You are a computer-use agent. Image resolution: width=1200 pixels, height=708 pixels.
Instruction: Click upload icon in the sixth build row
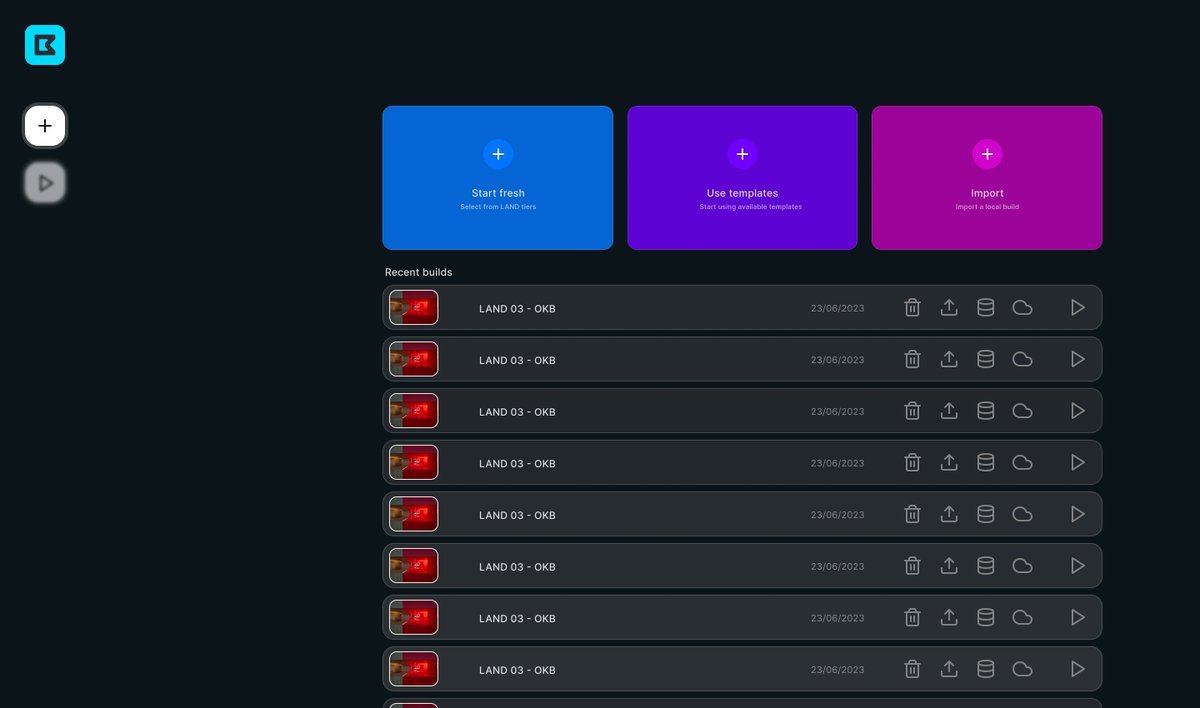pos(949,566)
